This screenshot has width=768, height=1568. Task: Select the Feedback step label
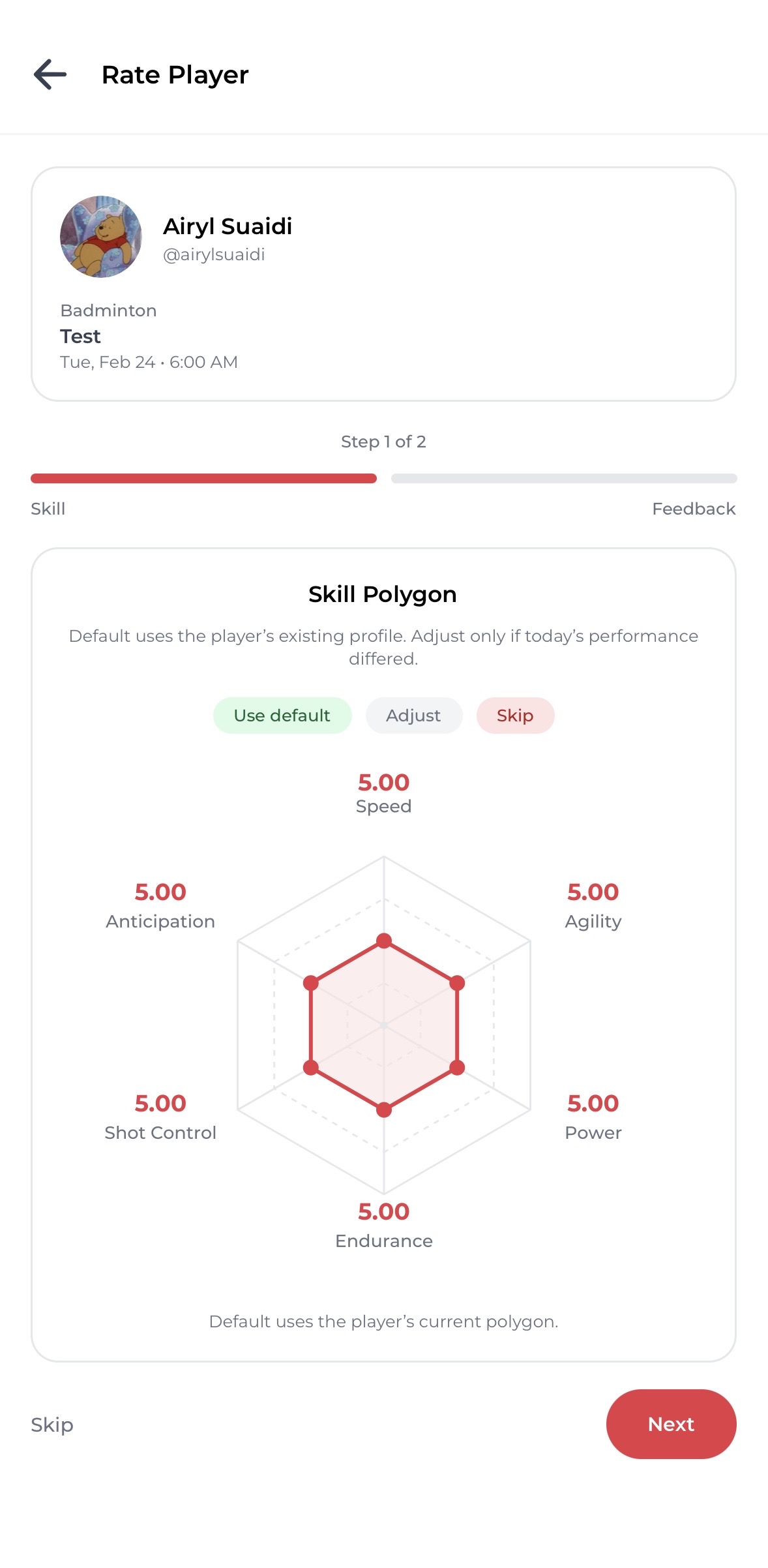[693, 509]
